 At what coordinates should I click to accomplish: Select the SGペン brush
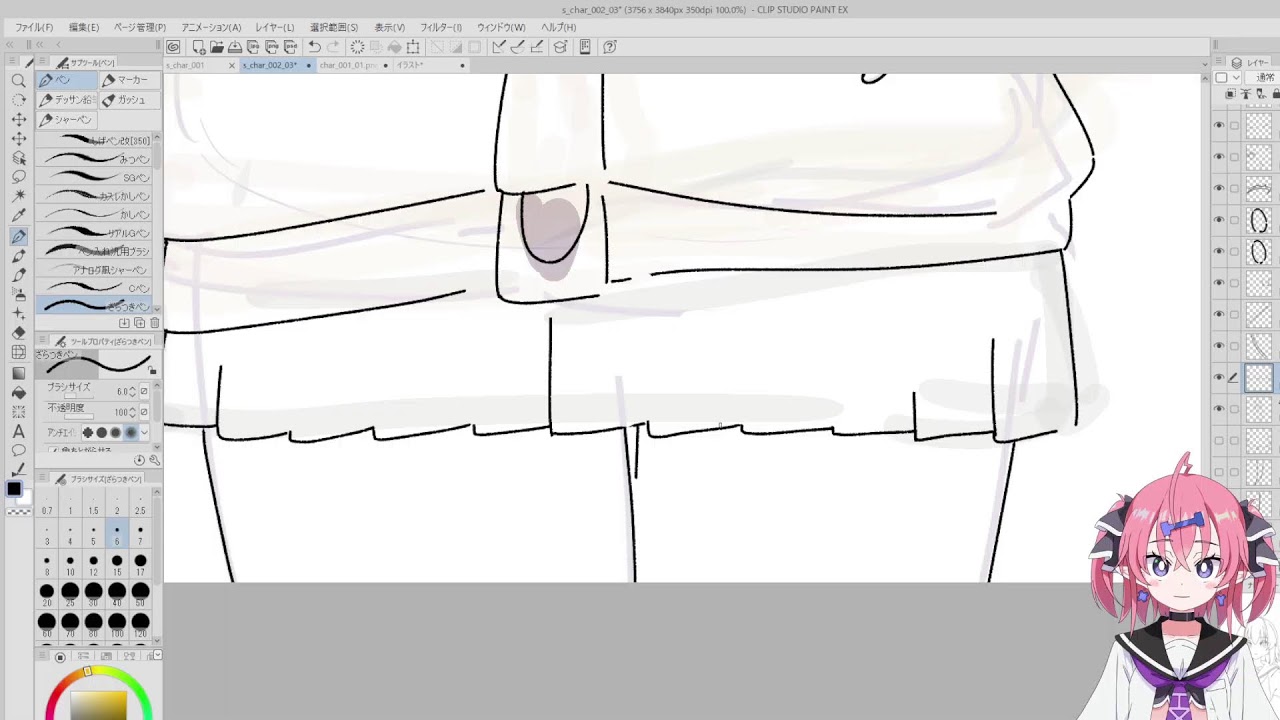pyautogui.click(x=95, y=178)
